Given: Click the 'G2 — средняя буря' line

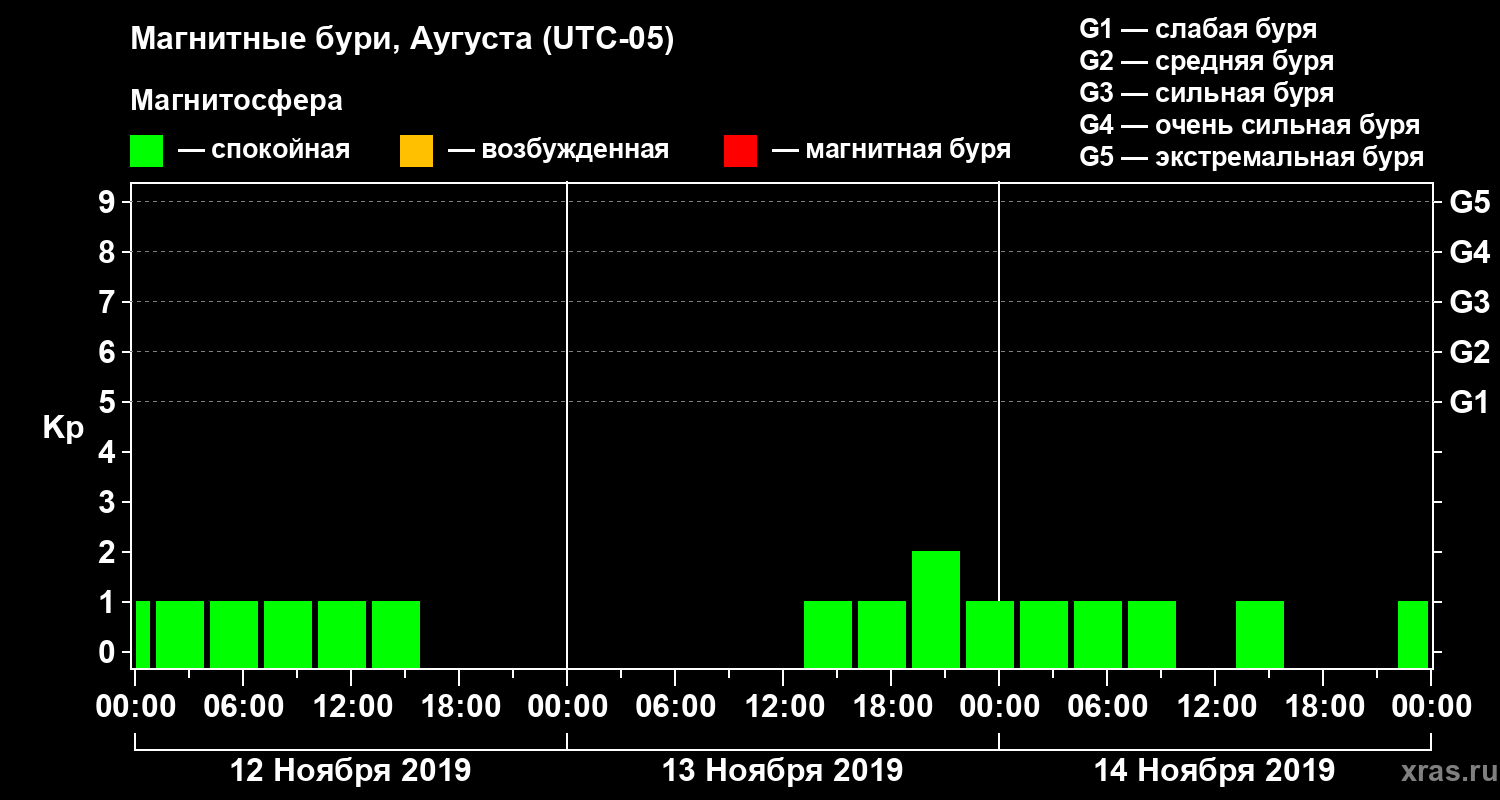Looking at the screenshot, I should [1206, 61].
